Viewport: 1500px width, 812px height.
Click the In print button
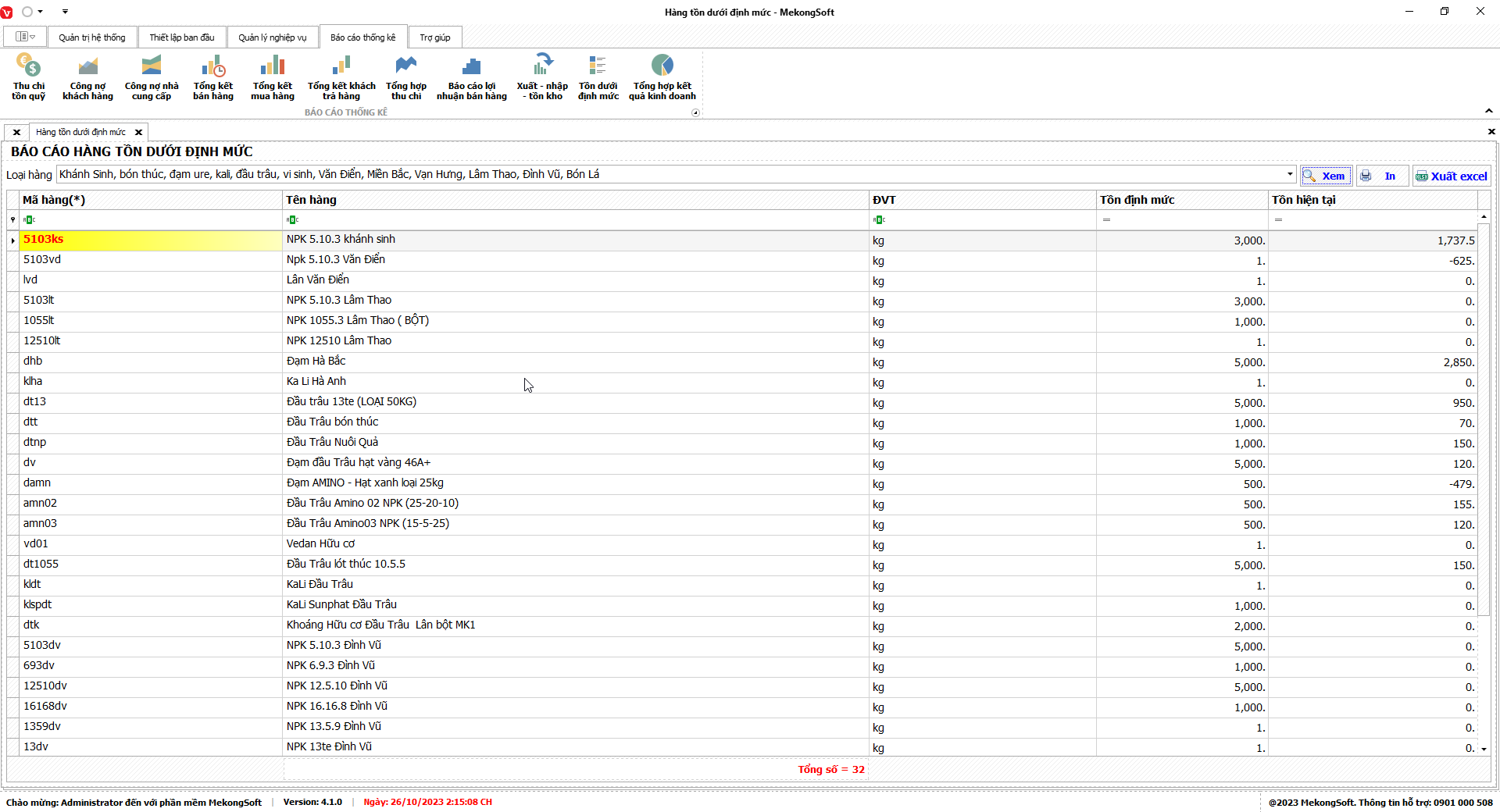tap(1381, 176)
